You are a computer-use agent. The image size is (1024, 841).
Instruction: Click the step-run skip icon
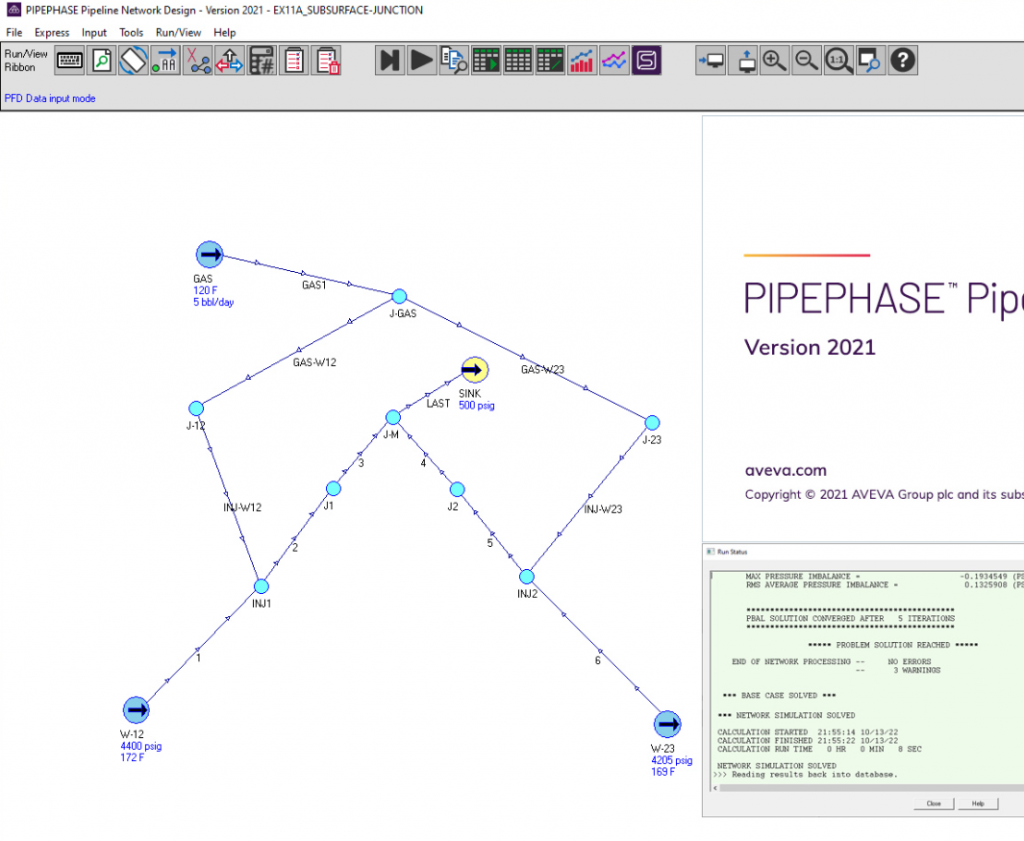click(x=390, y=61)
